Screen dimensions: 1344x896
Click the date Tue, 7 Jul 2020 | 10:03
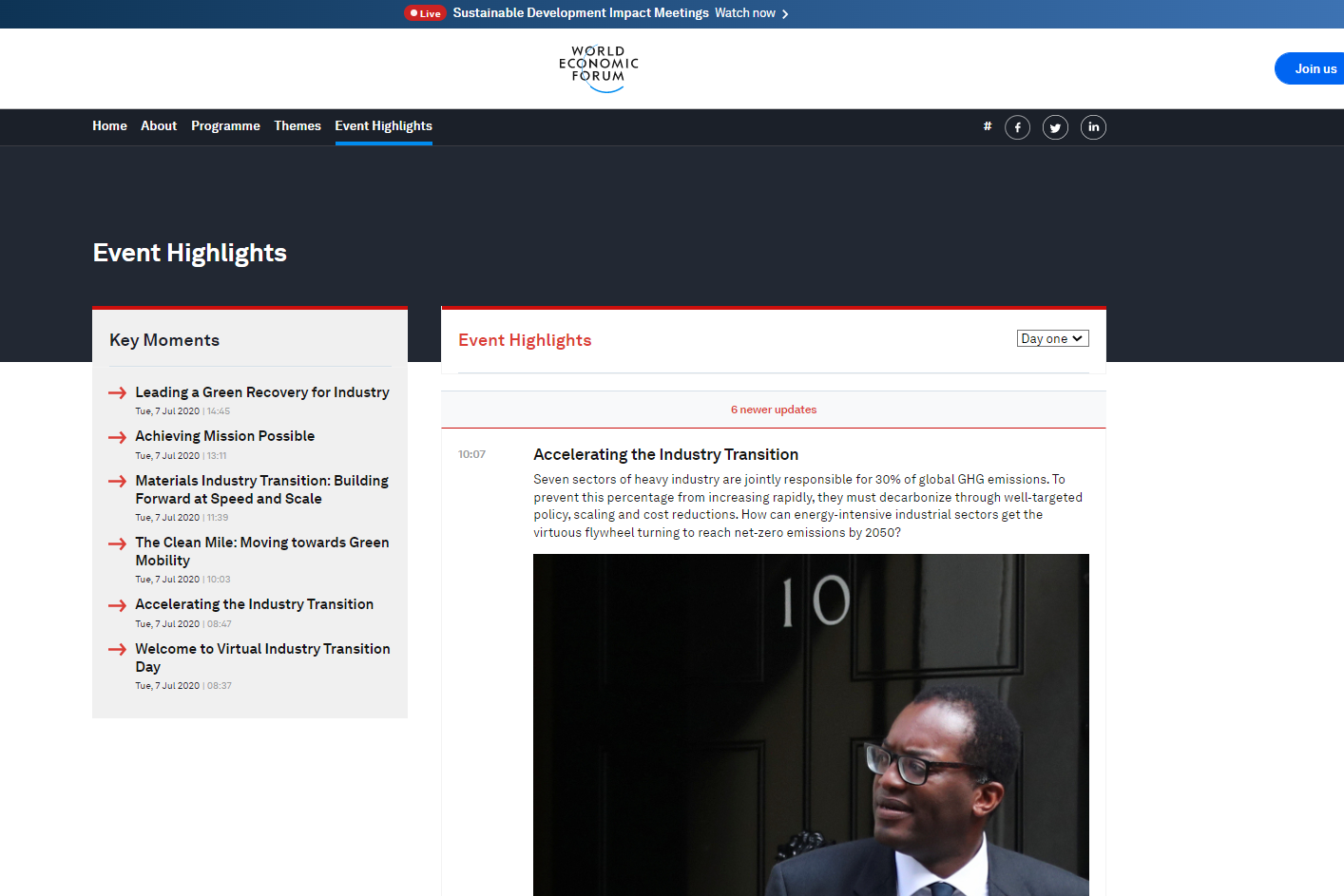[x=182, y=580]
